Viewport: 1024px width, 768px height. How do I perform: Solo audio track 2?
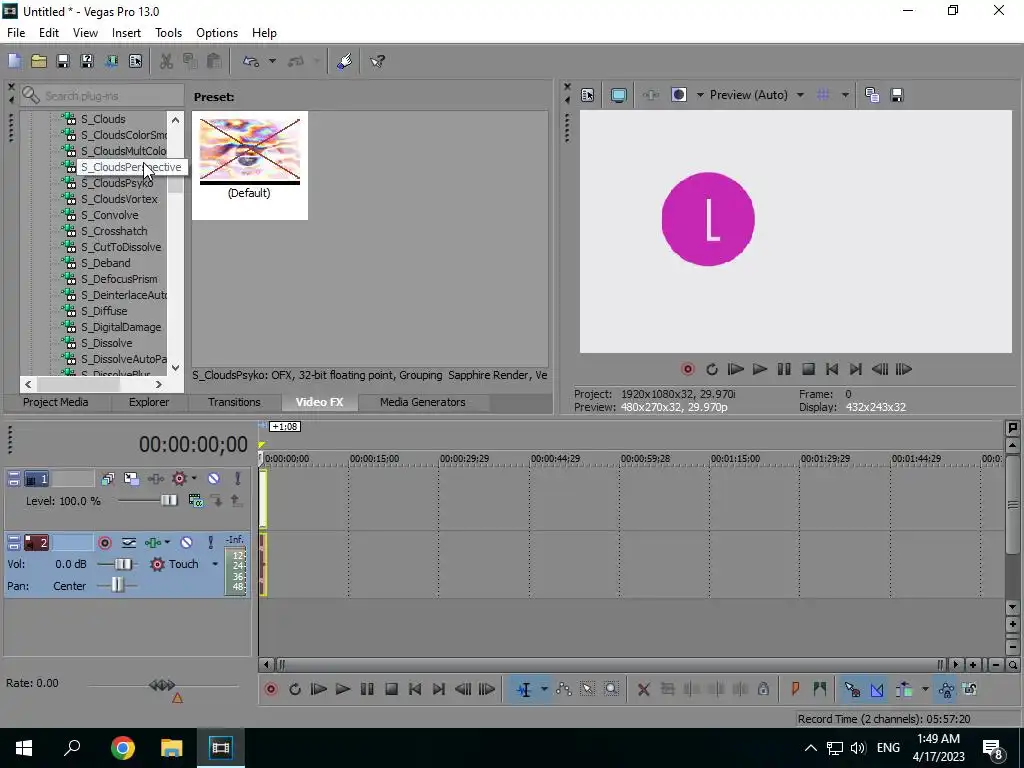210,543
